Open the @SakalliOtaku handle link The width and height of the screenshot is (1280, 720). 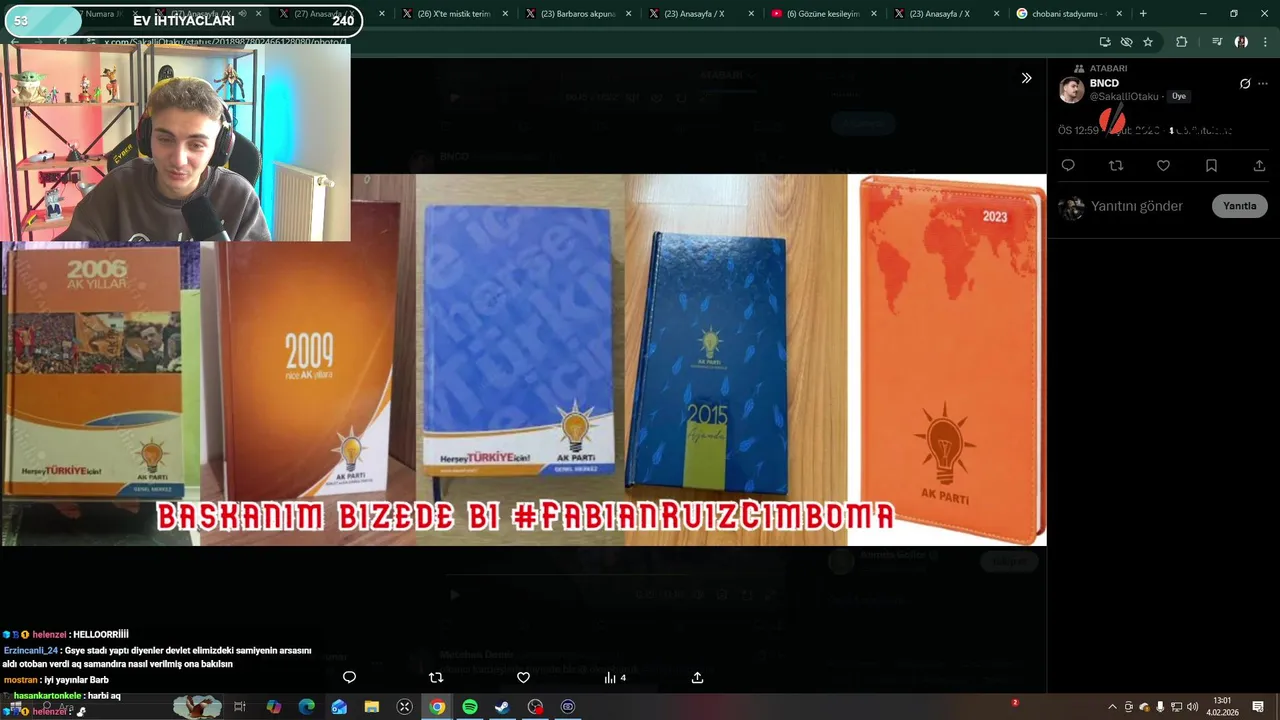(1124, 97)
